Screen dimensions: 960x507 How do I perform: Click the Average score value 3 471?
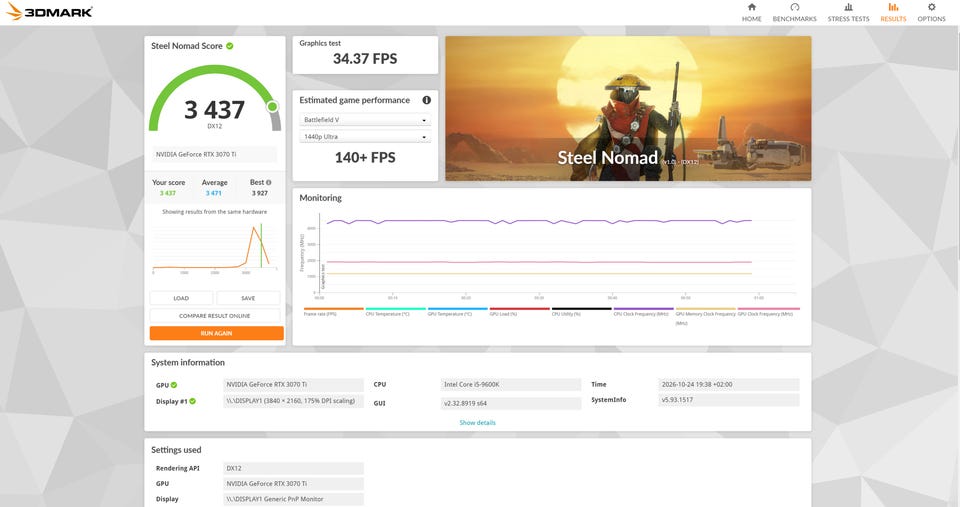[214, 193]
